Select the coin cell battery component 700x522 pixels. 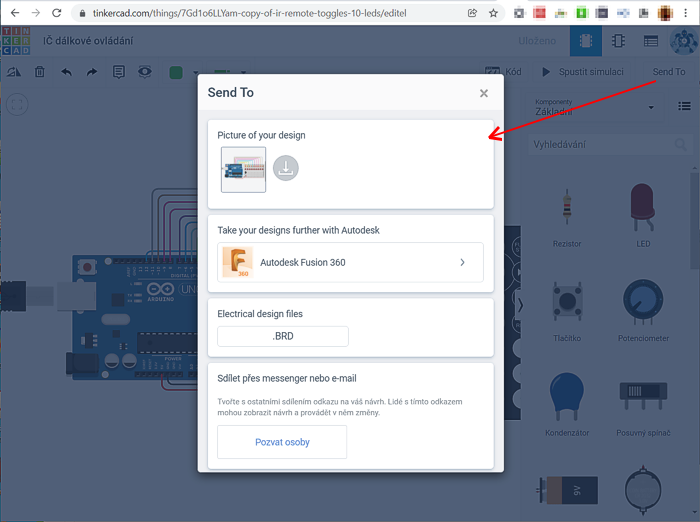[x=643, y=490]
